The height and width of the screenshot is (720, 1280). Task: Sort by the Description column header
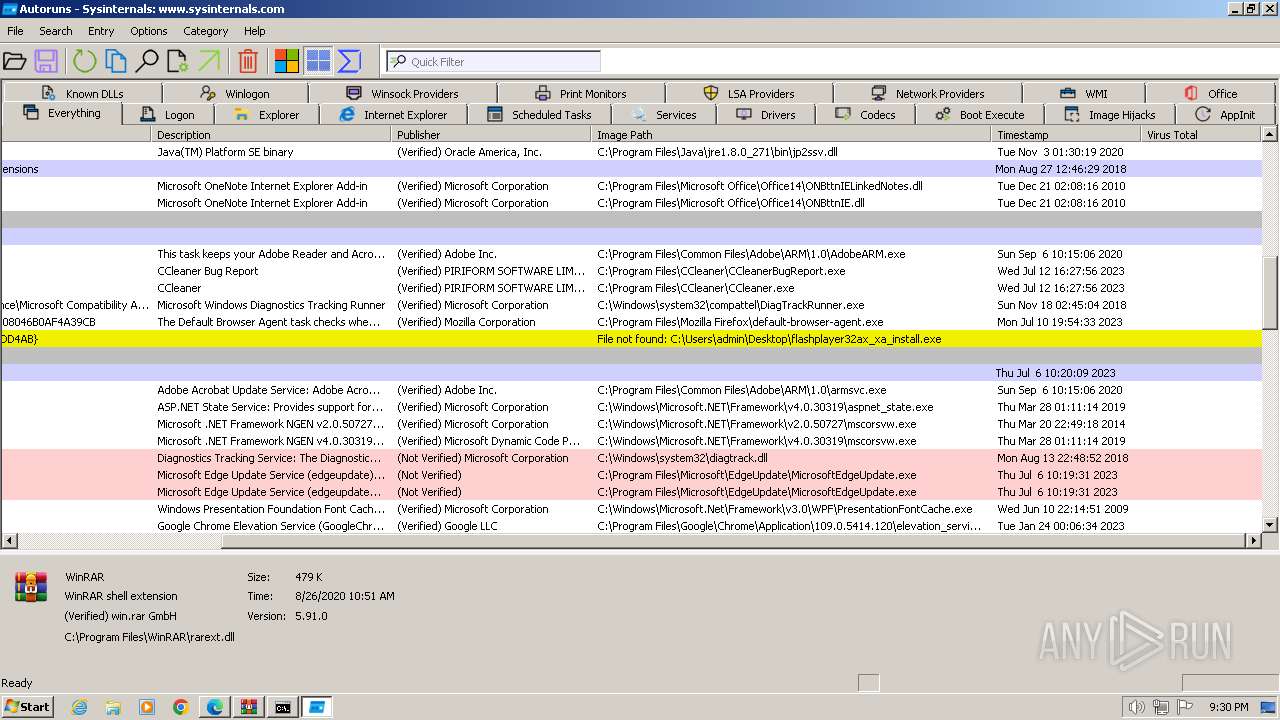click(272, 134)
